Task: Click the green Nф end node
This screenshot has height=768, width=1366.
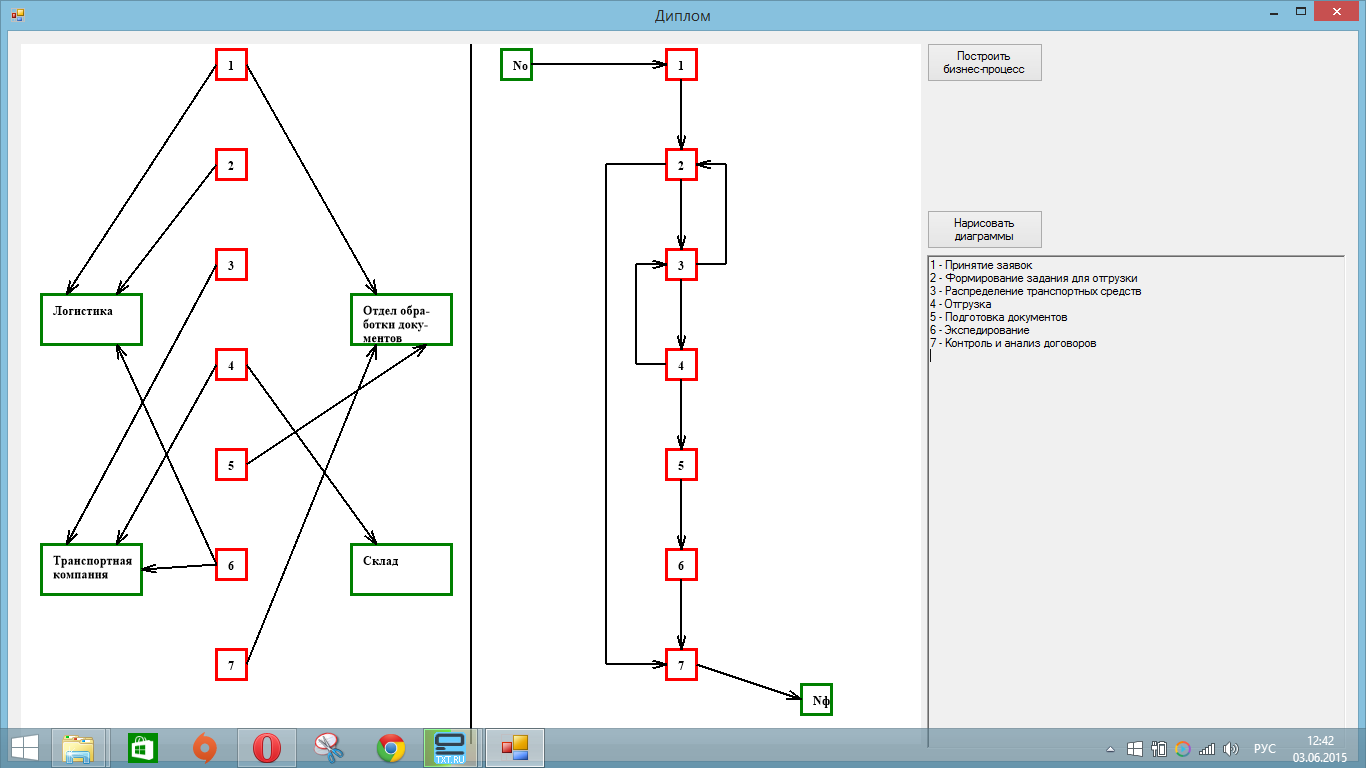Action: coord(817,699)
